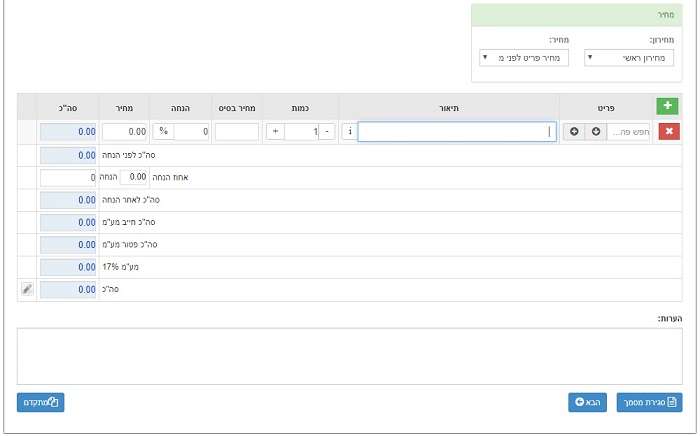Screen dimensions: 700x436
Task: Click the הנחה column header
Action: 180,108
